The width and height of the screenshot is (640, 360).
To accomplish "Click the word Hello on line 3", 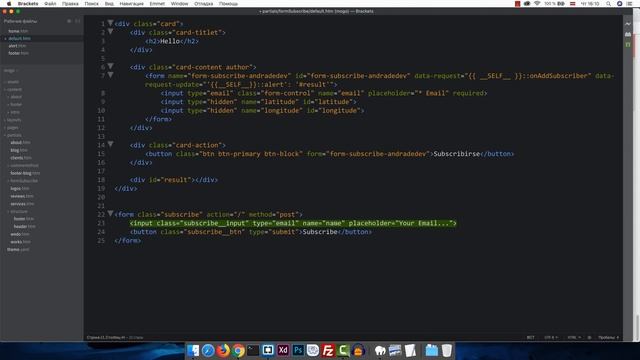I will click(x=170, y=41).
